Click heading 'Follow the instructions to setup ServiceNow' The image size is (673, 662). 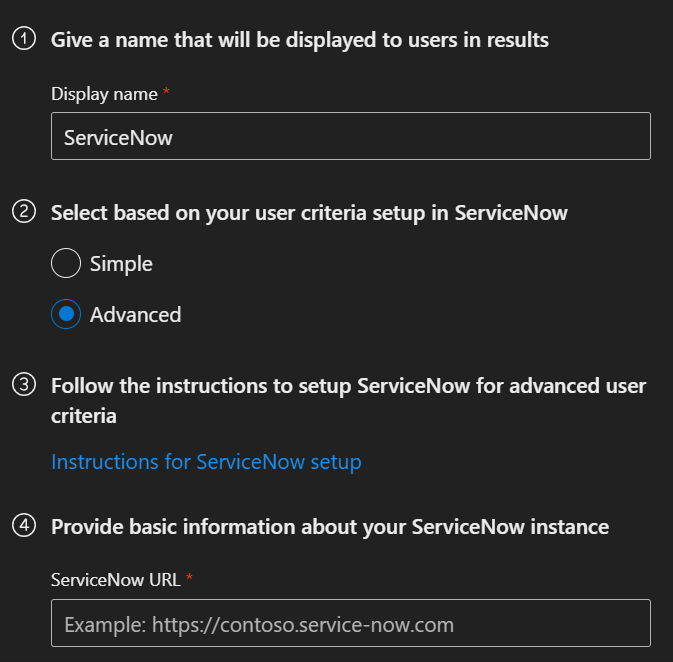pos(348,401)
